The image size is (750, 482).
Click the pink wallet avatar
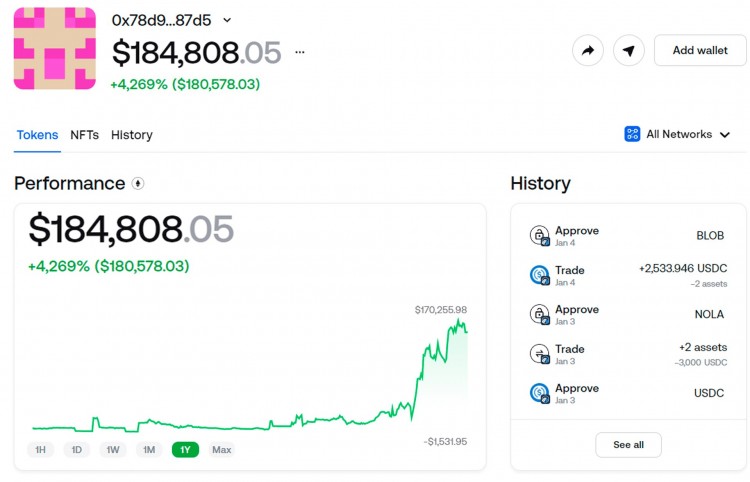pos(55,49)
